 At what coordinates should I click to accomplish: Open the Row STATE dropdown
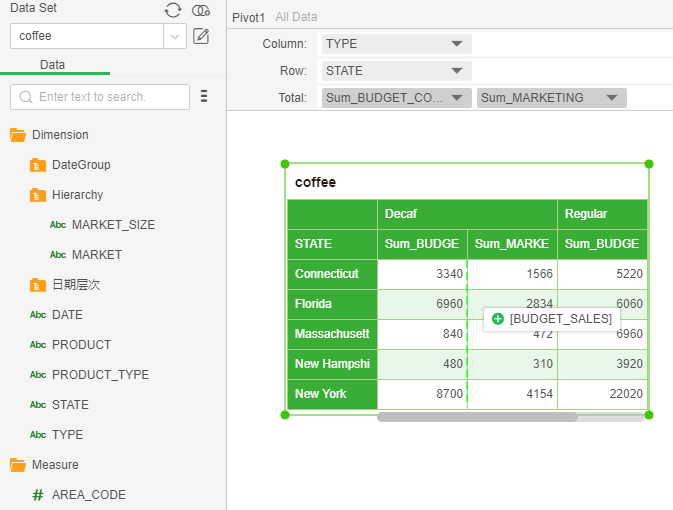pos(457,71)
